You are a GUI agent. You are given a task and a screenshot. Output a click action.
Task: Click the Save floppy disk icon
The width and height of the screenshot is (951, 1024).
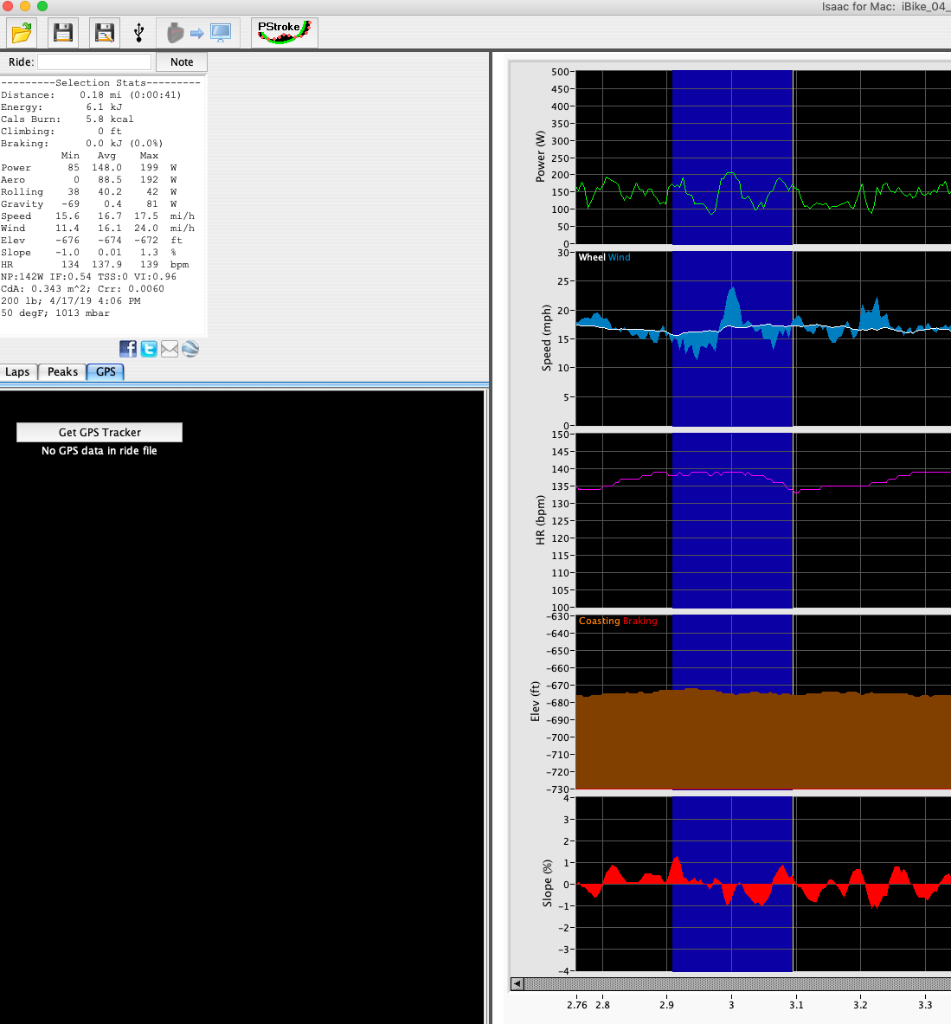pyautogui.click(x=63, y=33)
